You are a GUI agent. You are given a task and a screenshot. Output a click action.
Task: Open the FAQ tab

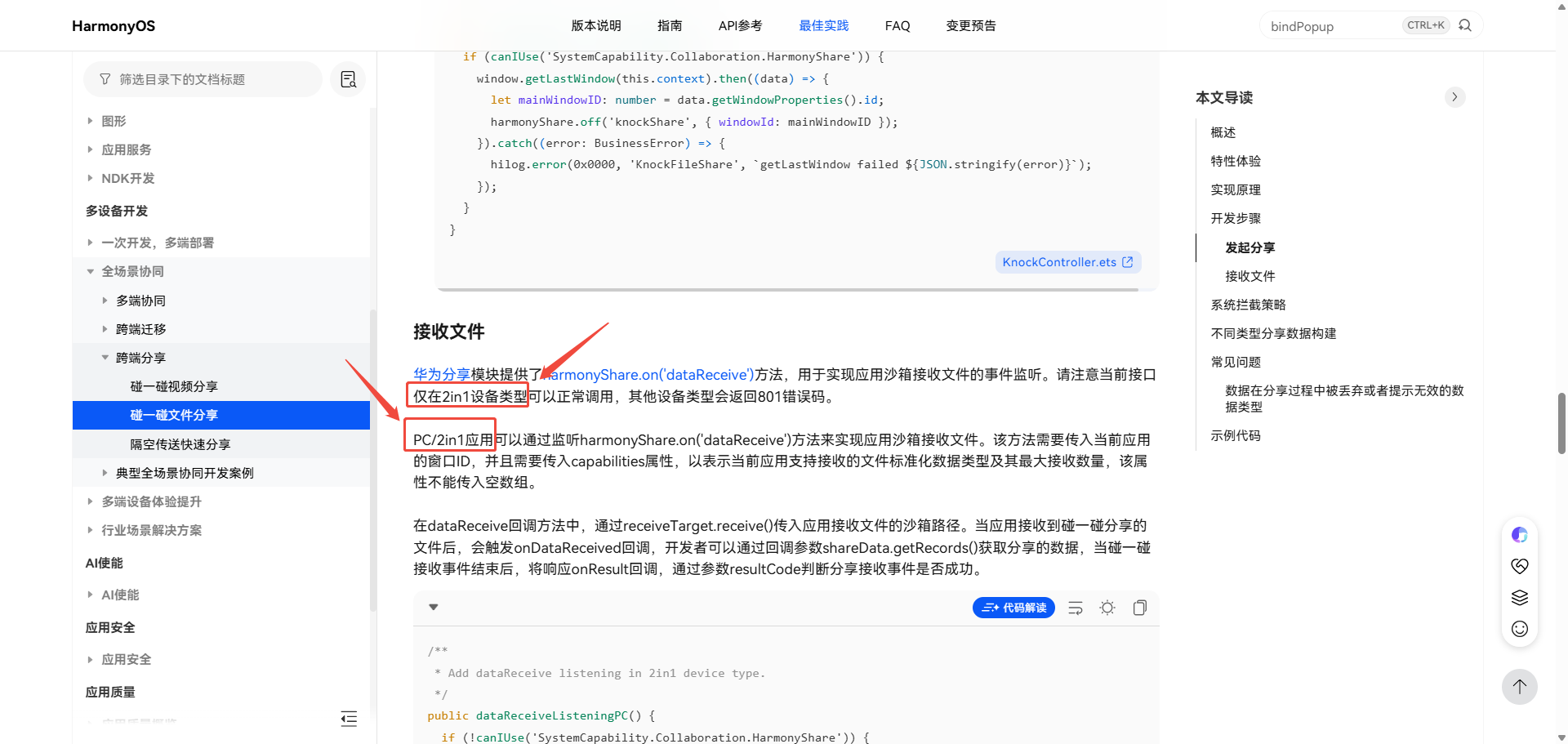coord(898,26)
